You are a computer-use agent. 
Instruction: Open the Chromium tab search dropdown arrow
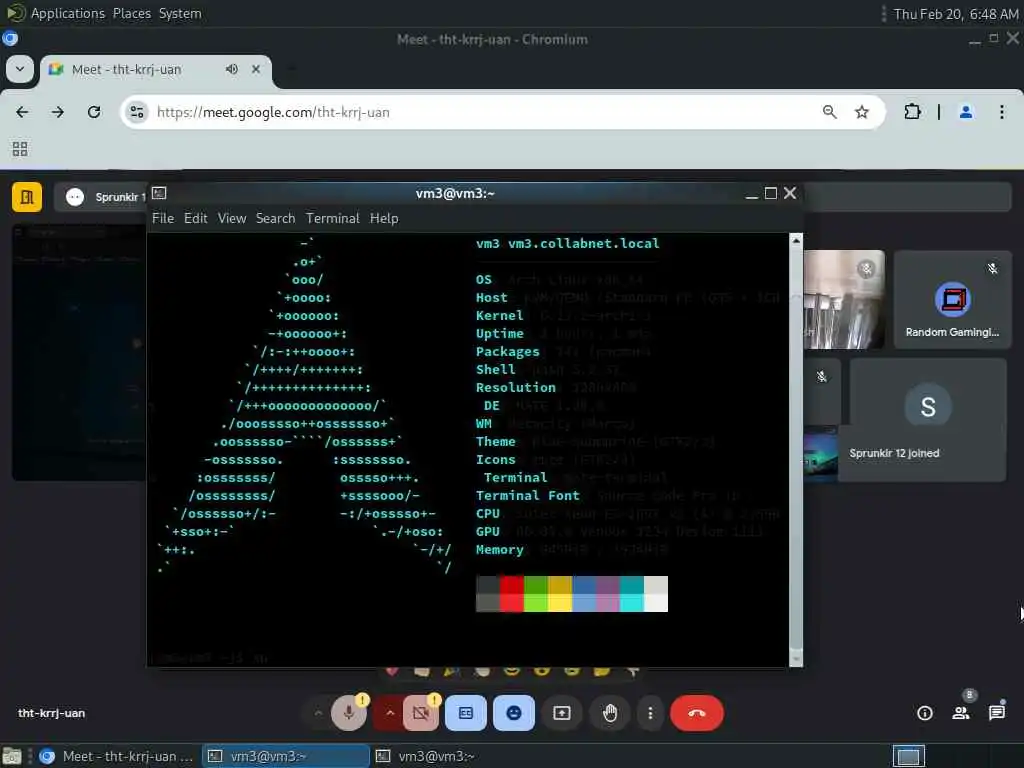tap(20, 69)
